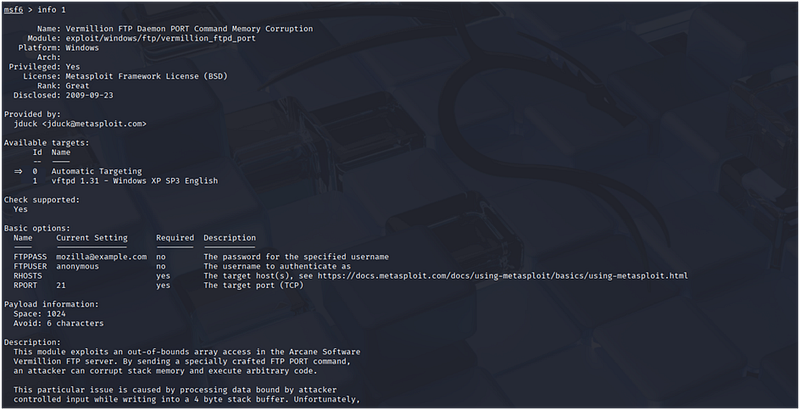800x410 pixels.
Task: Click the line 'This particular issue is caused by processing'
Action: tap(175, 390)
